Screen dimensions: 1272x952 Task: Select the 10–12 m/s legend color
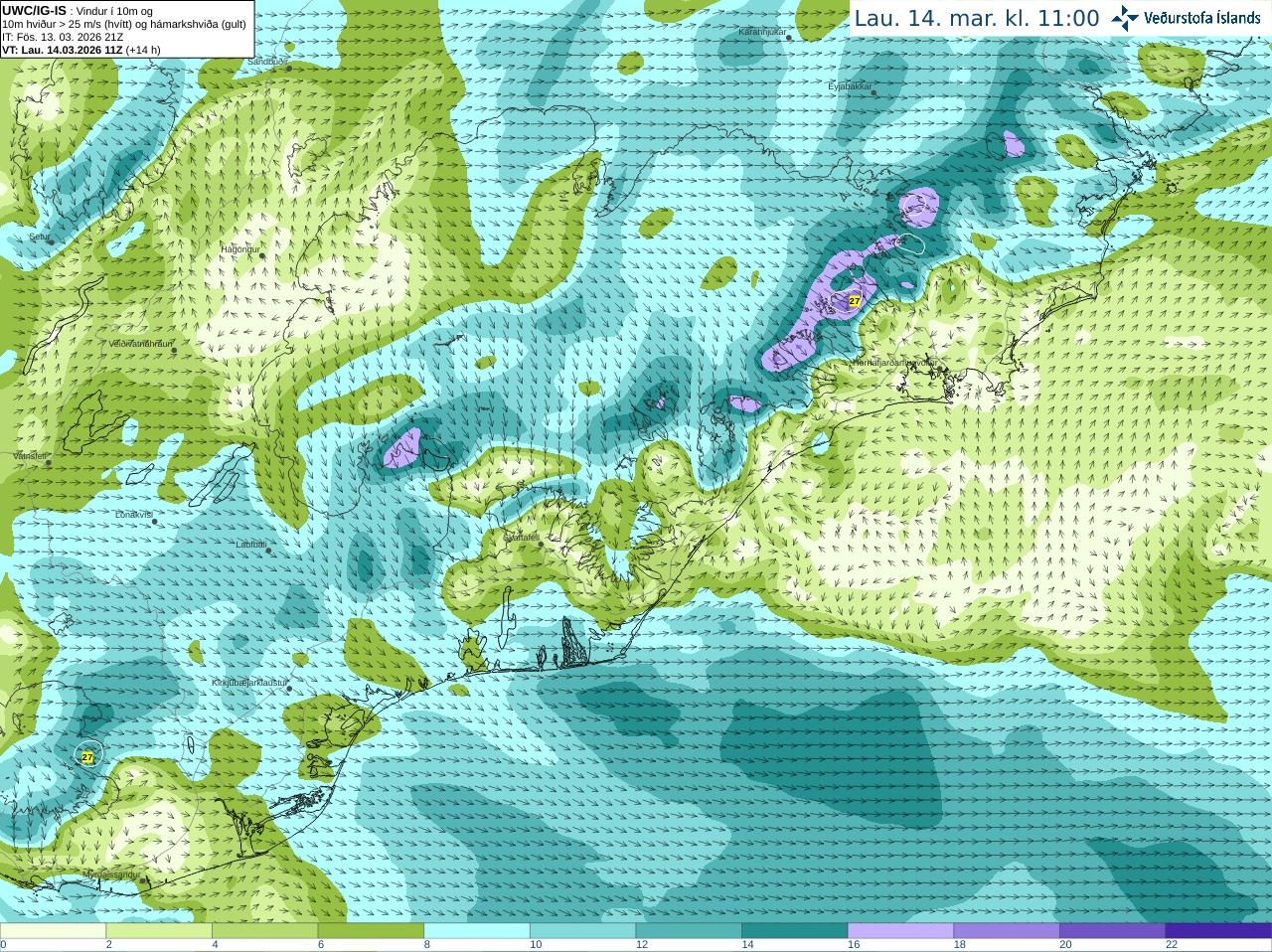point(582,931)
